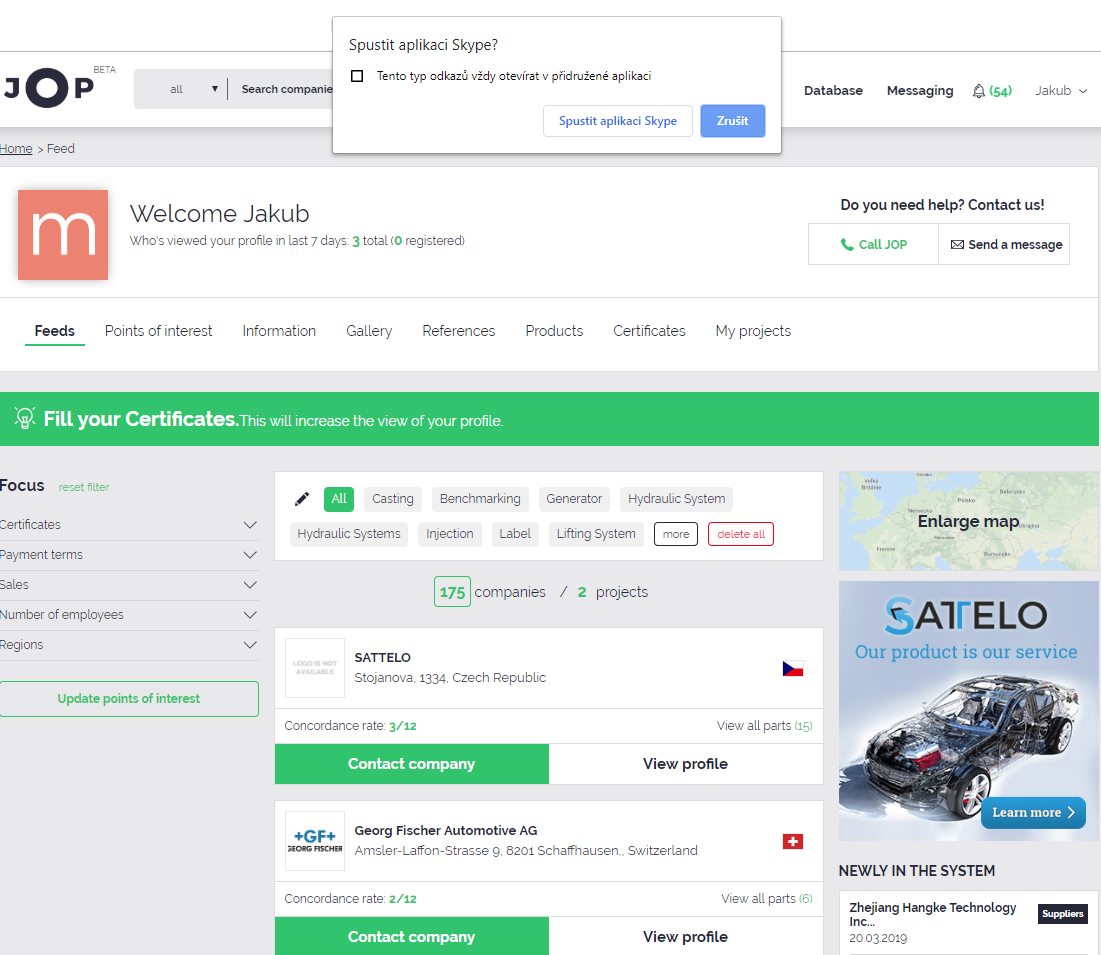Click Update points of interest button
The image size is (1101, 955).
[128, 699]
